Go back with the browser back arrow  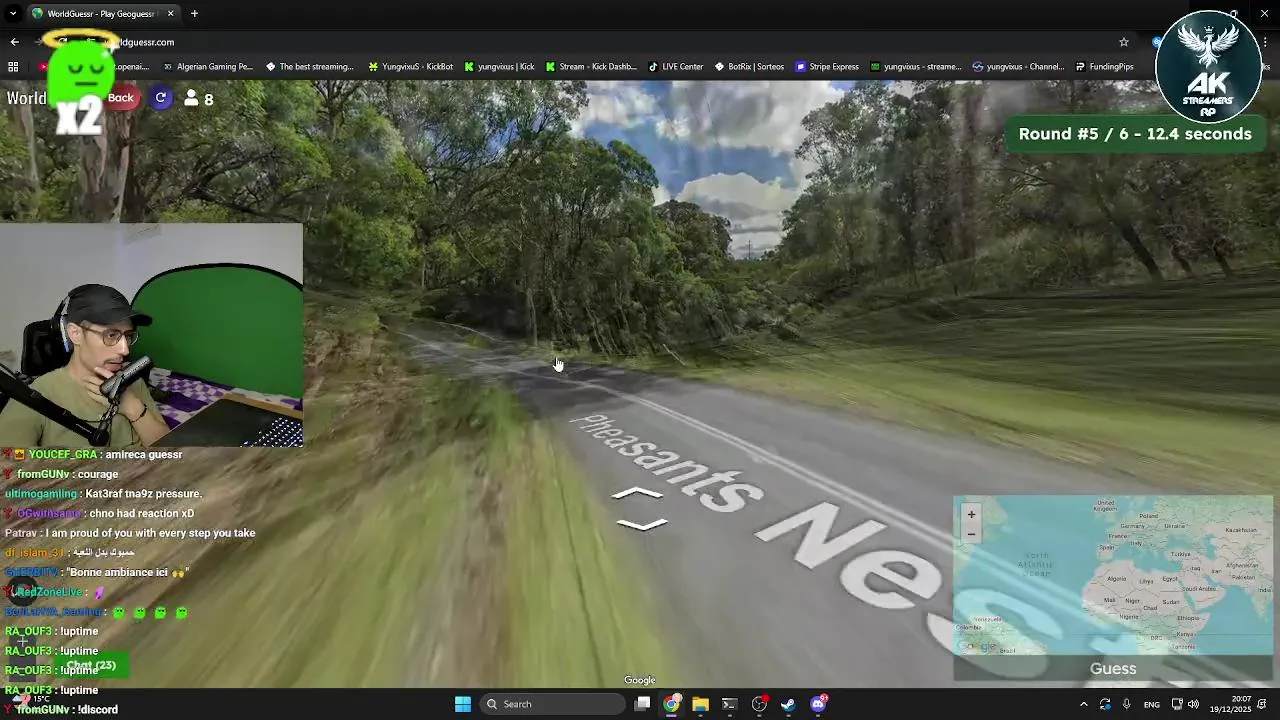pos(14,42)
